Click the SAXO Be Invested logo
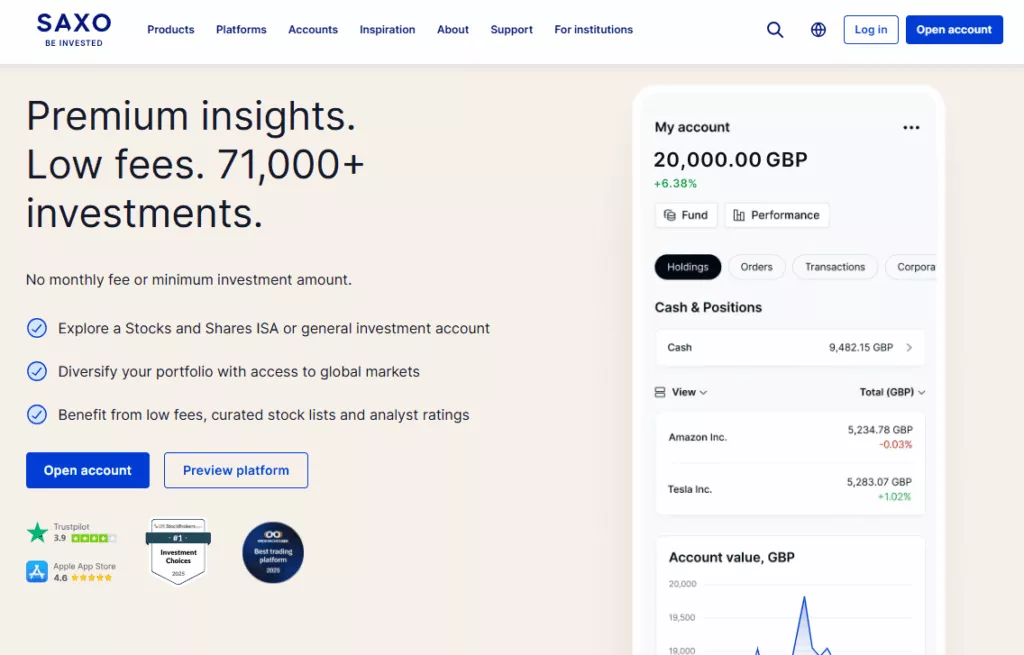1024x655 pixels. pos(74,30)
